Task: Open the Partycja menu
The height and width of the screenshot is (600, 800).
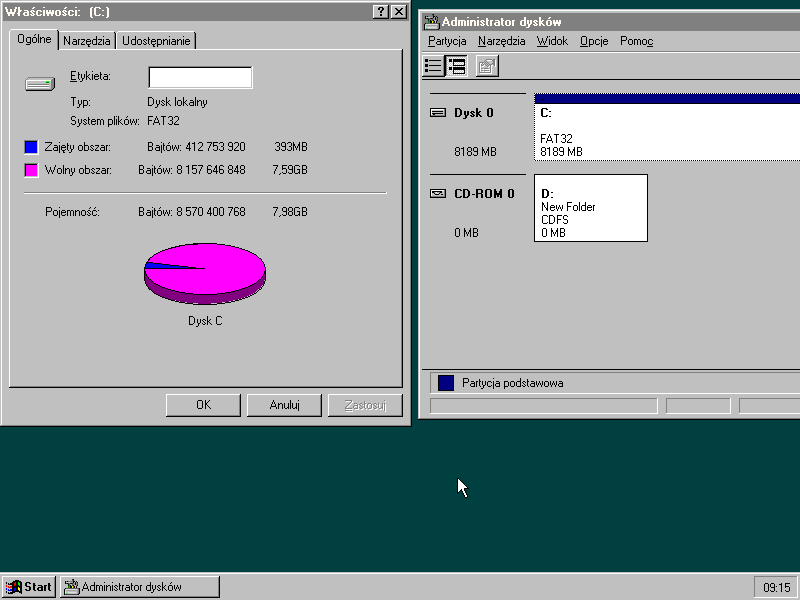Action: 447,41
